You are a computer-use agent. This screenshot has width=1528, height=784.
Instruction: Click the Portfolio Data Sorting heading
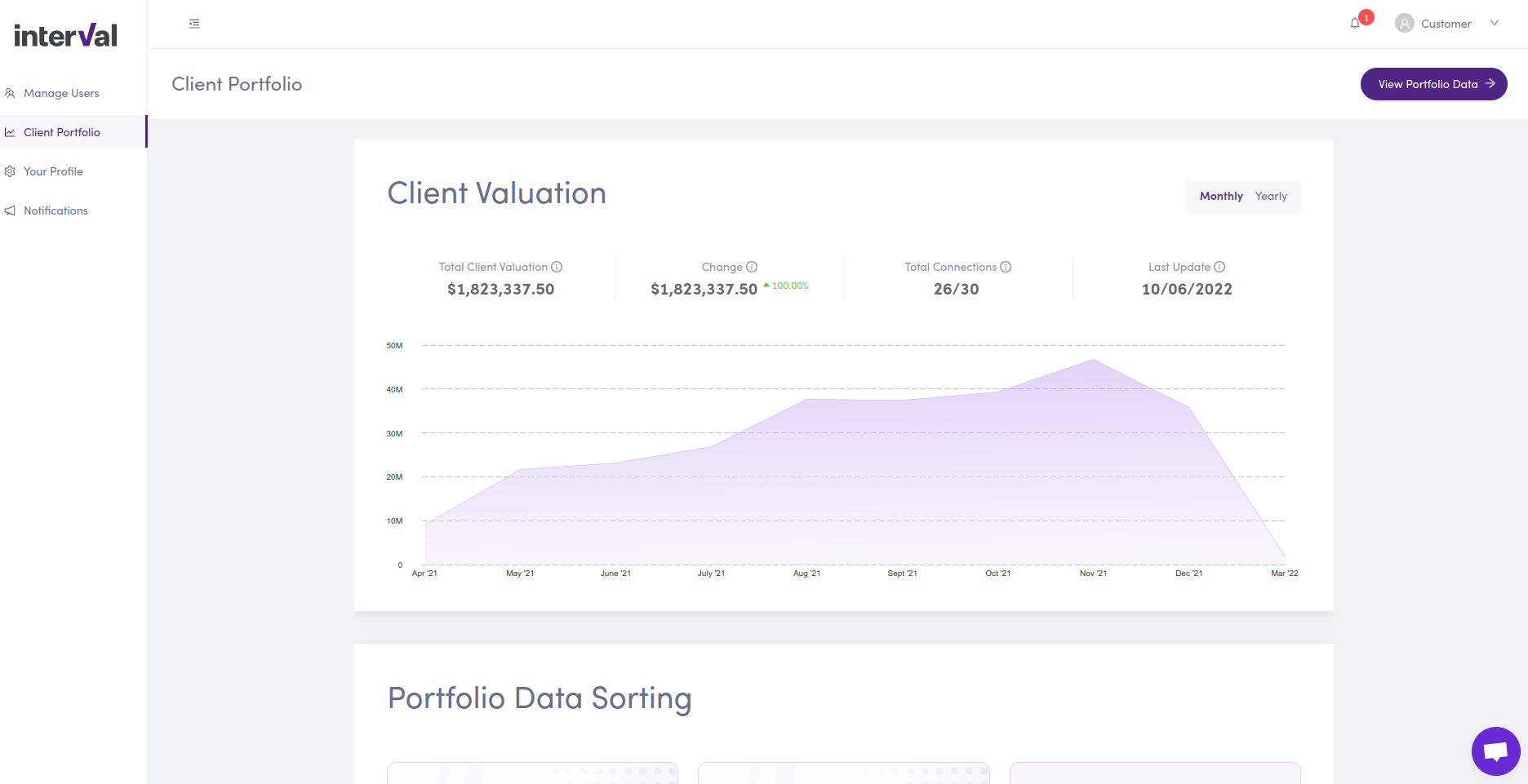click(540, 698)
